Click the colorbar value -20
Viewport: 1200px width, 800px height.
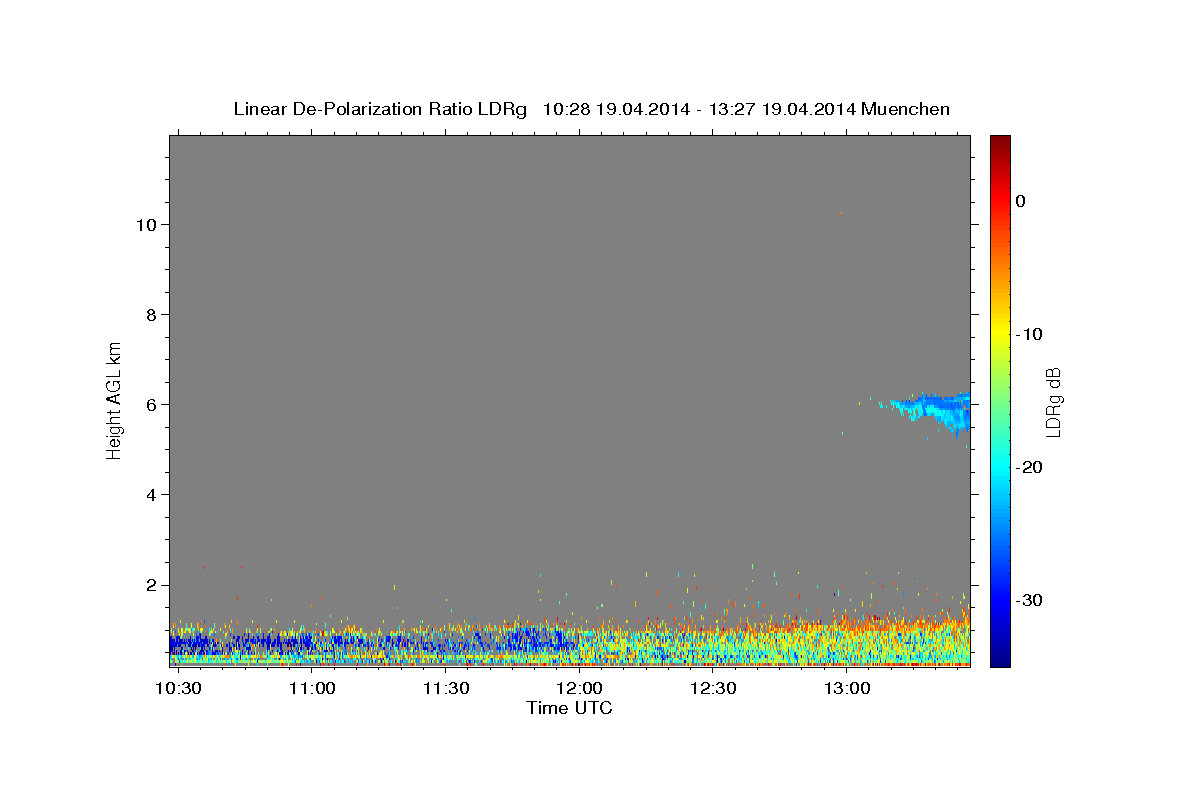coord(1029,467)
